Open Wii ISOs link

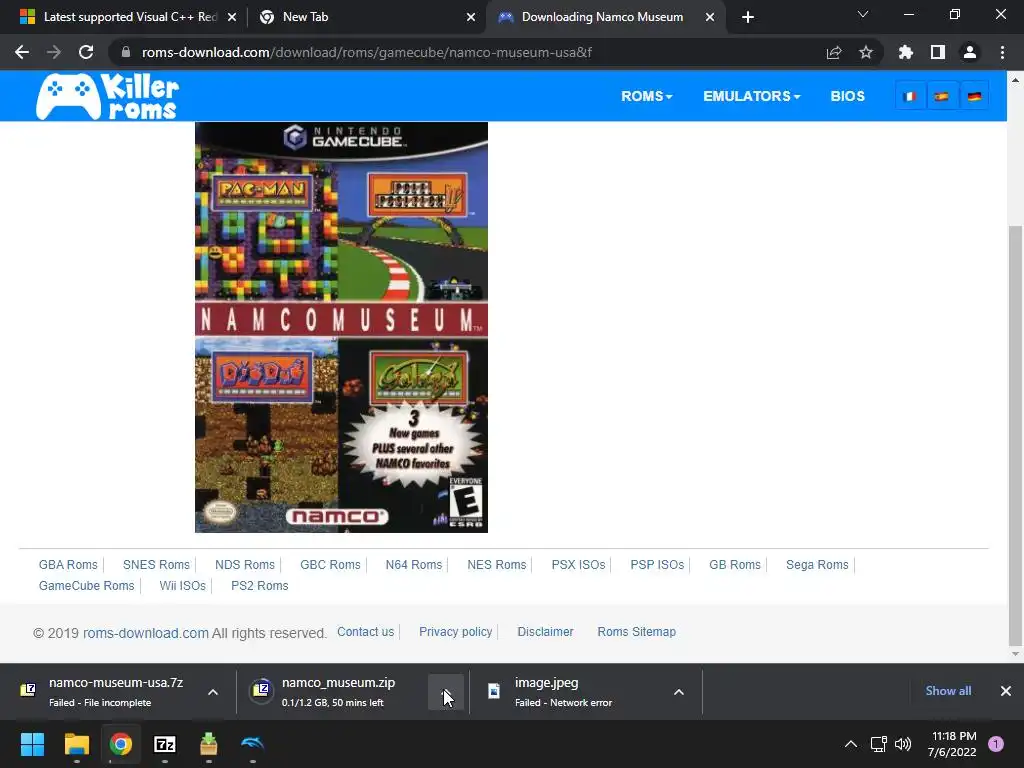click(183, 586)
